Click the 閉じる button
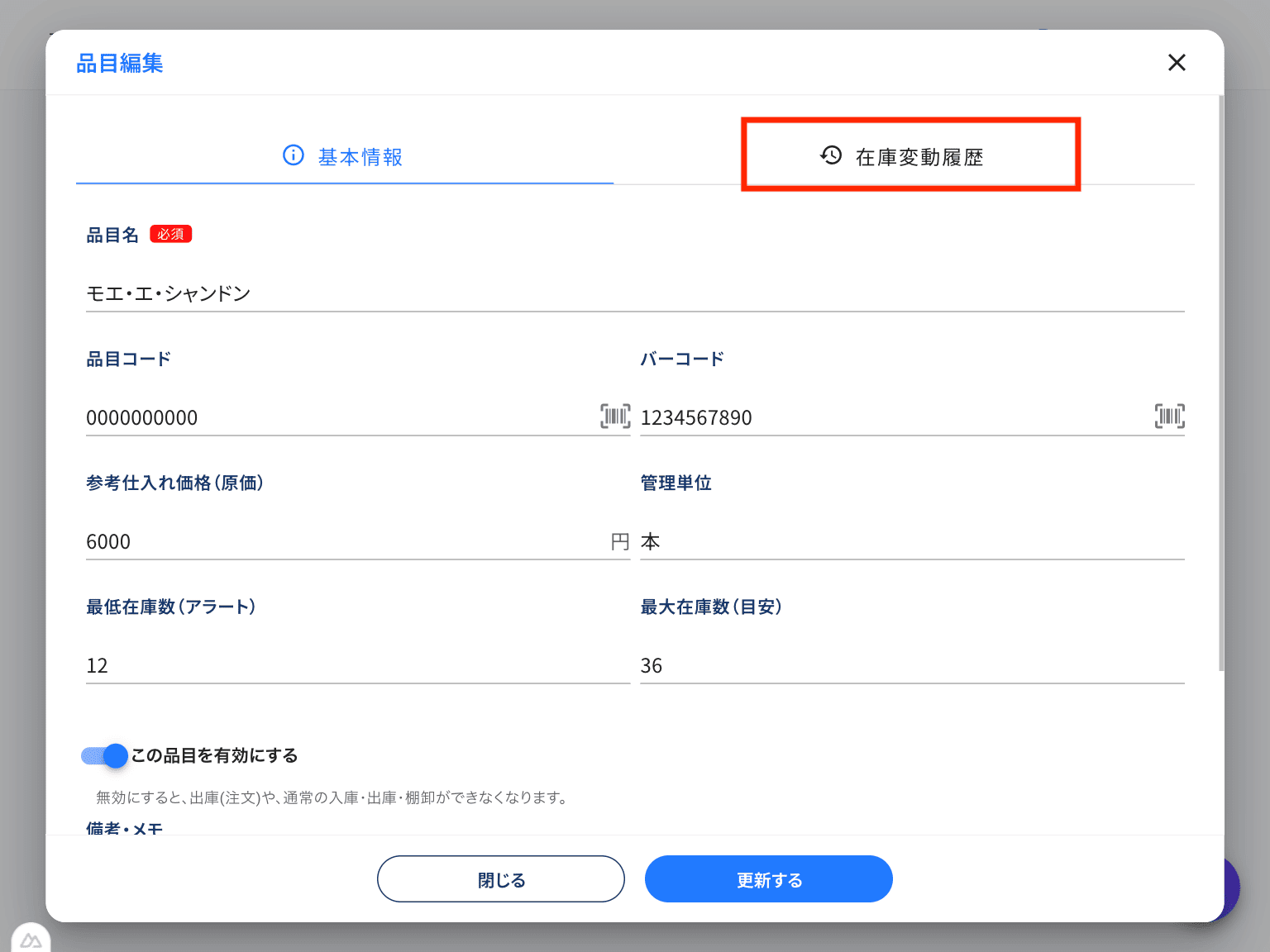This screenshot has height=952, width=1270. [x=500, y=878]
